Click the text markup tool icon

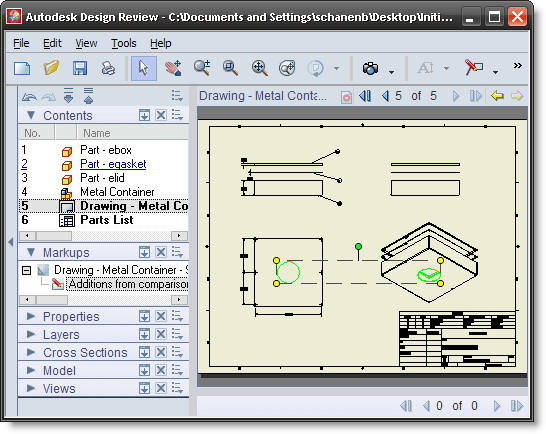(425, 68)
